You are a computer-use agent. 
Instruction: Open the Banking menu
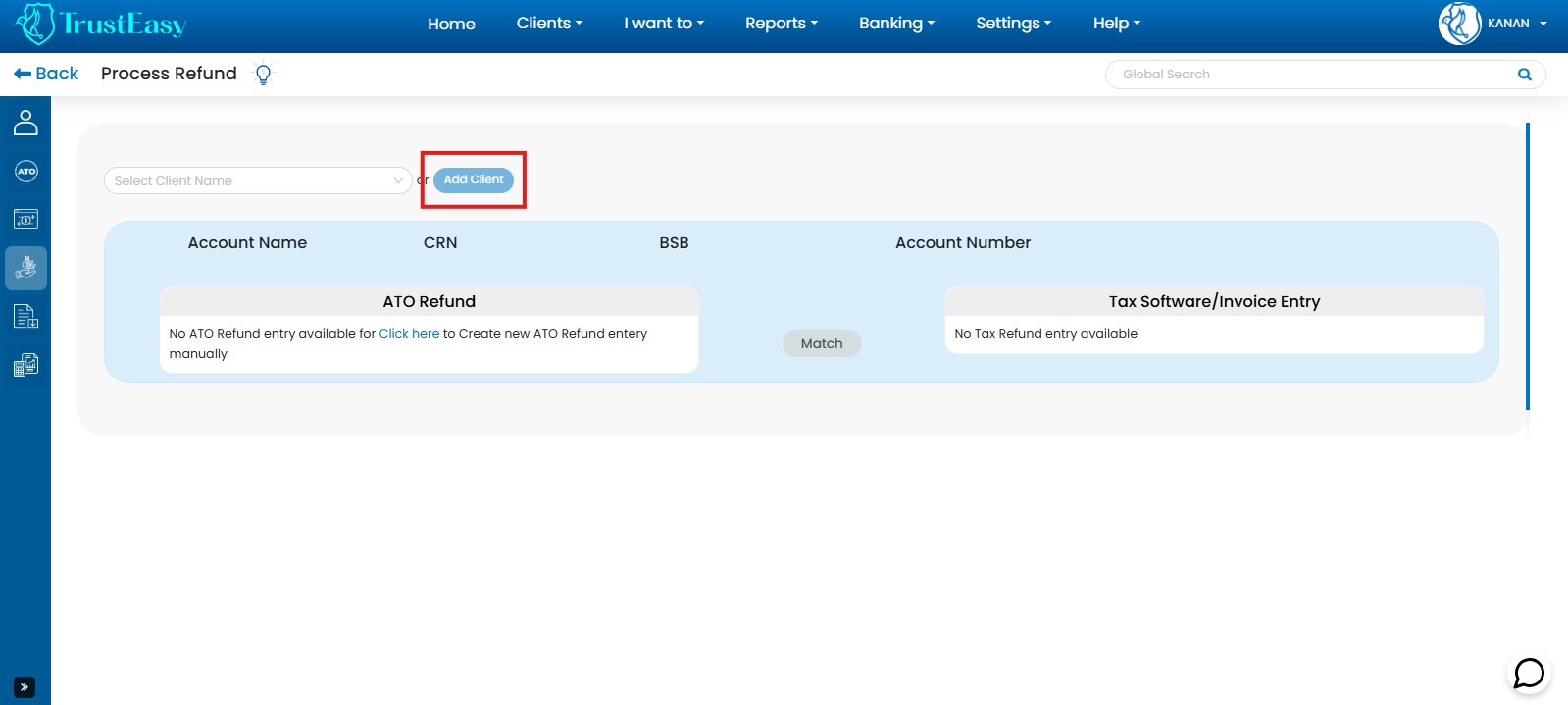pyautogui.click(x=896, y=24)
